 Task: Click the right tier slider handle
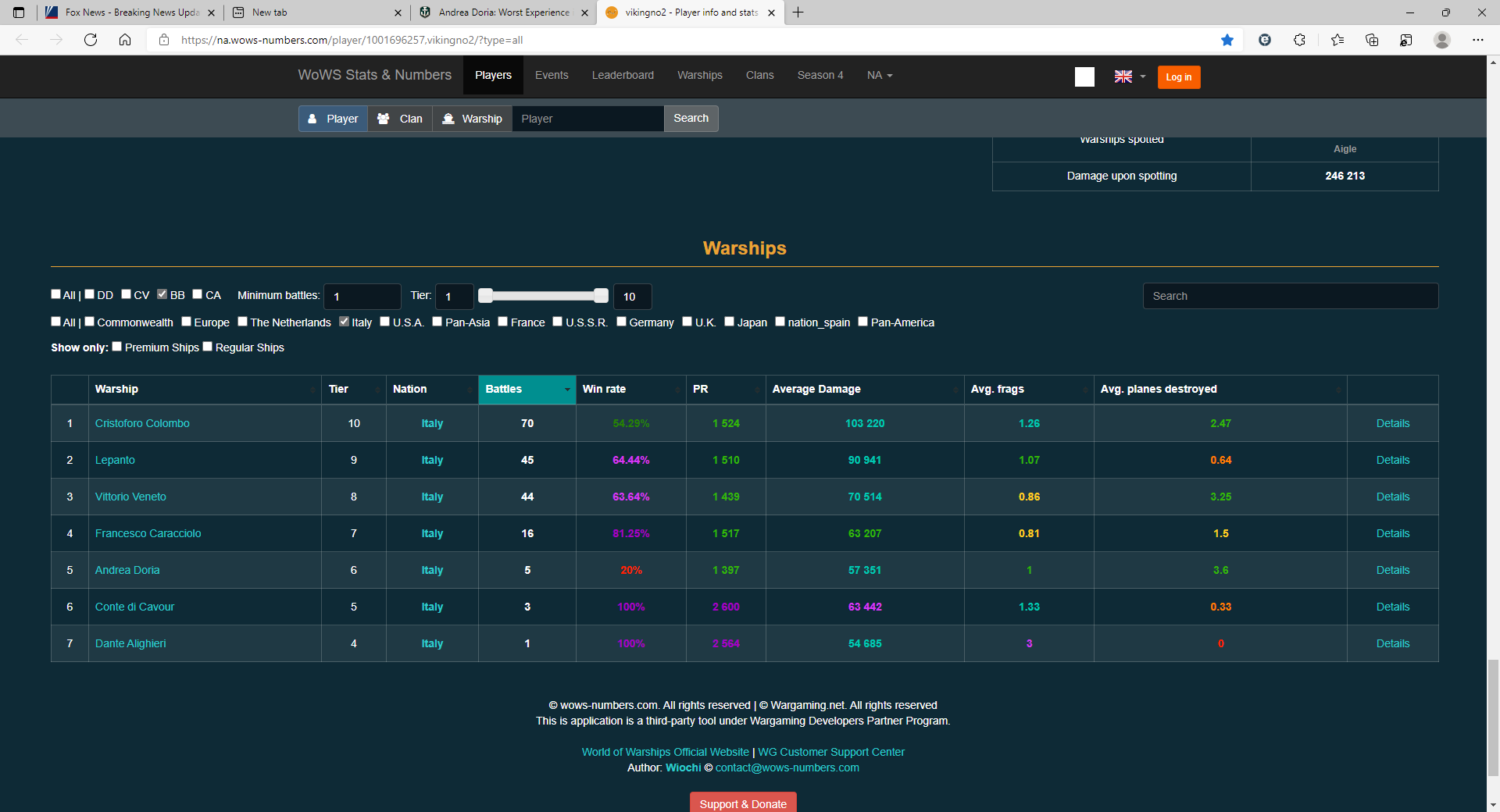[x=601, y=295]
